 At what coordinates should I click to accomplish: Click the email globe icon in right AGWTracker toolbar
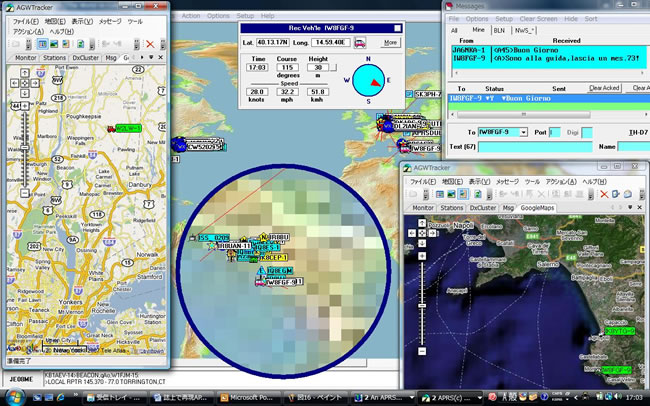tap(628, 194)
